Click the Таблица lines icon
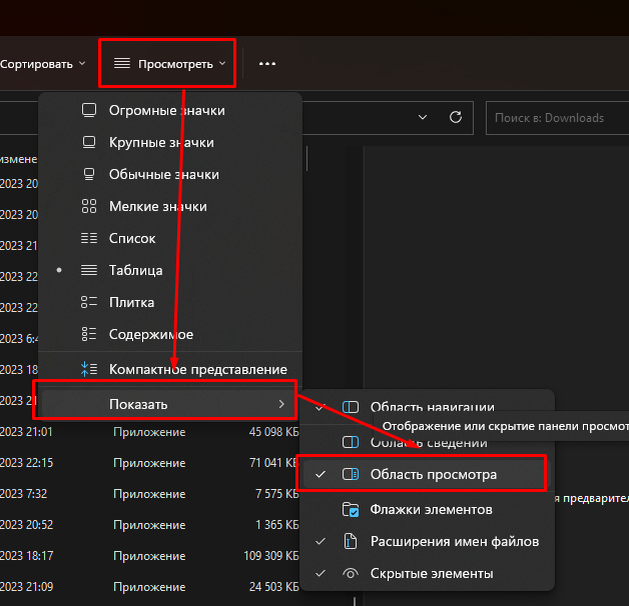629x606 pixels. (x=89, y=270)
